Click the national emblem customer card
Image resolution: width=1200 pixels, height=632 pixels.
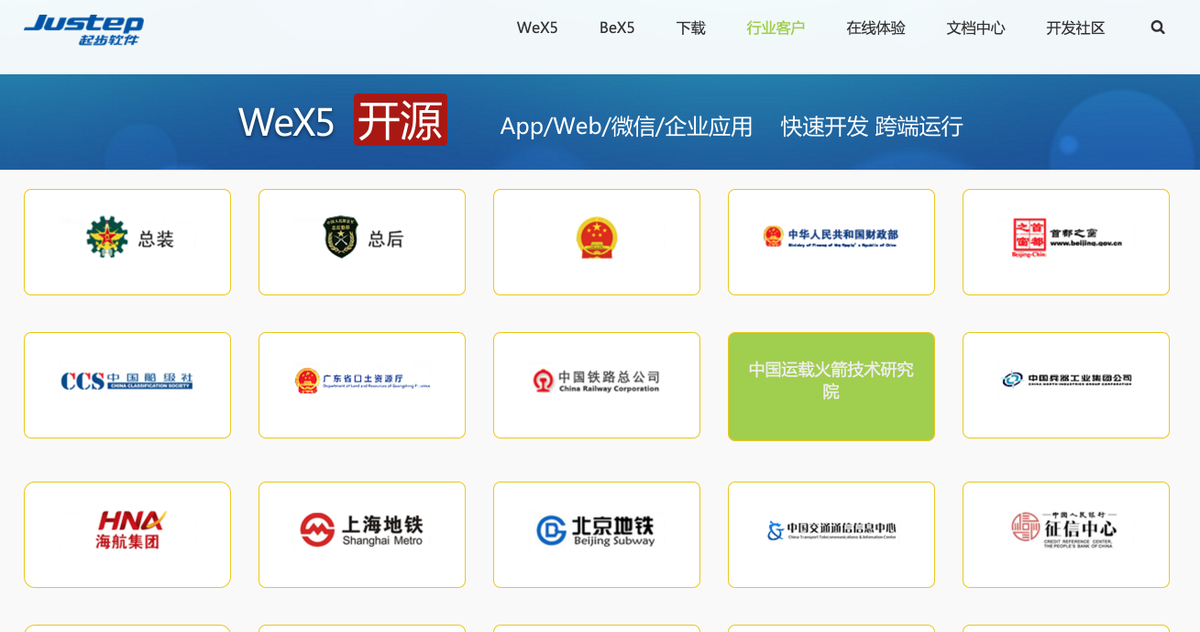pos(597,242)
